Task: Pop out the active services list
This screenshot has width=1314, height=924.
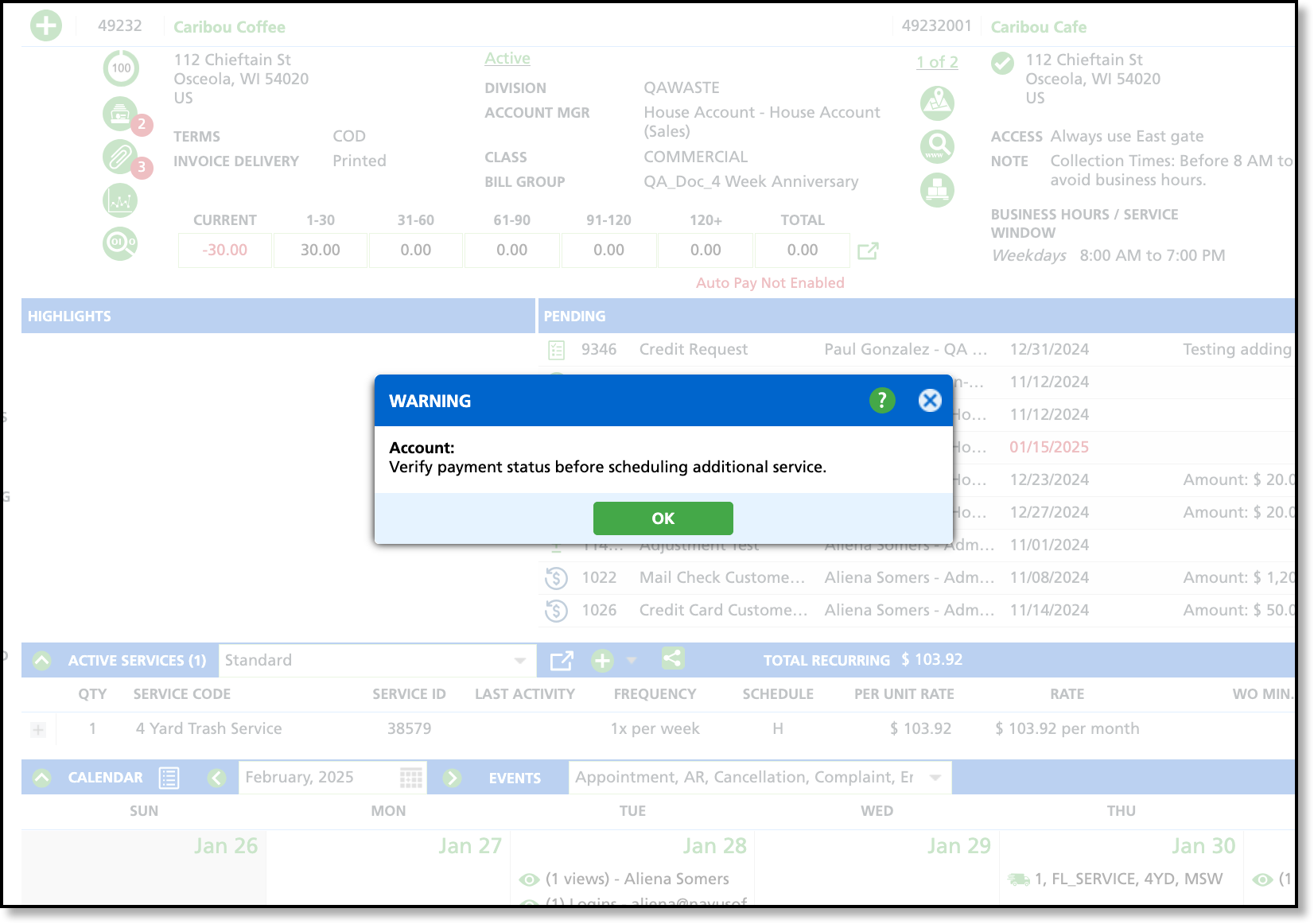Action: pos(562,661)
